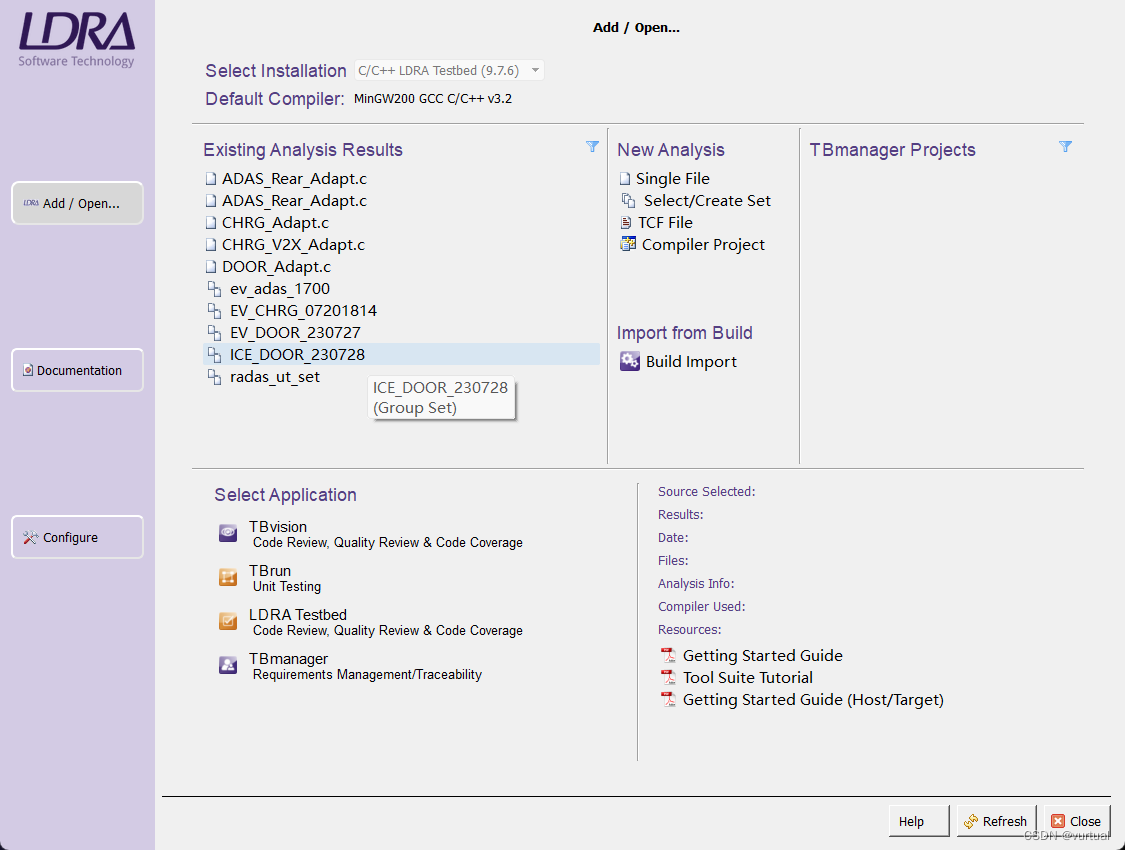Click the TCF File document icon
1125x850 pixels.
pyautogui.click(x=626, y=222)
